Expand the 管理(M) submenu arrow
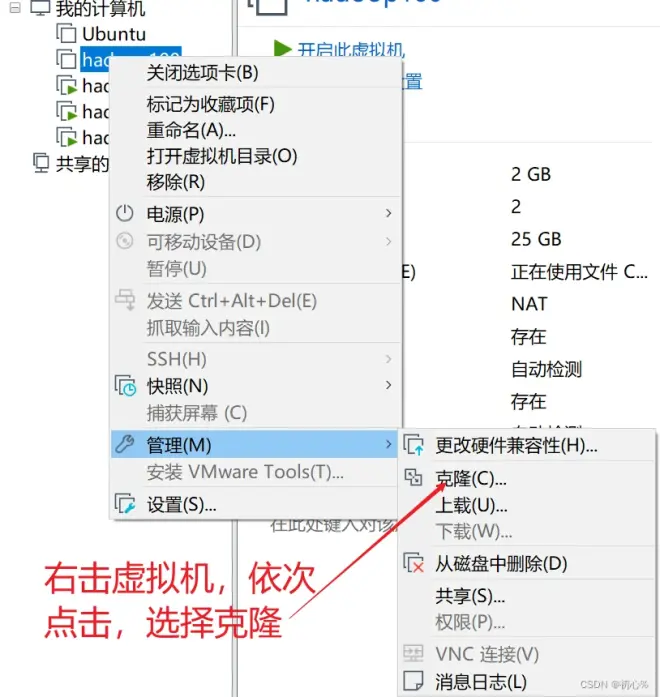 pyautogui.click(x=388, y=444)
